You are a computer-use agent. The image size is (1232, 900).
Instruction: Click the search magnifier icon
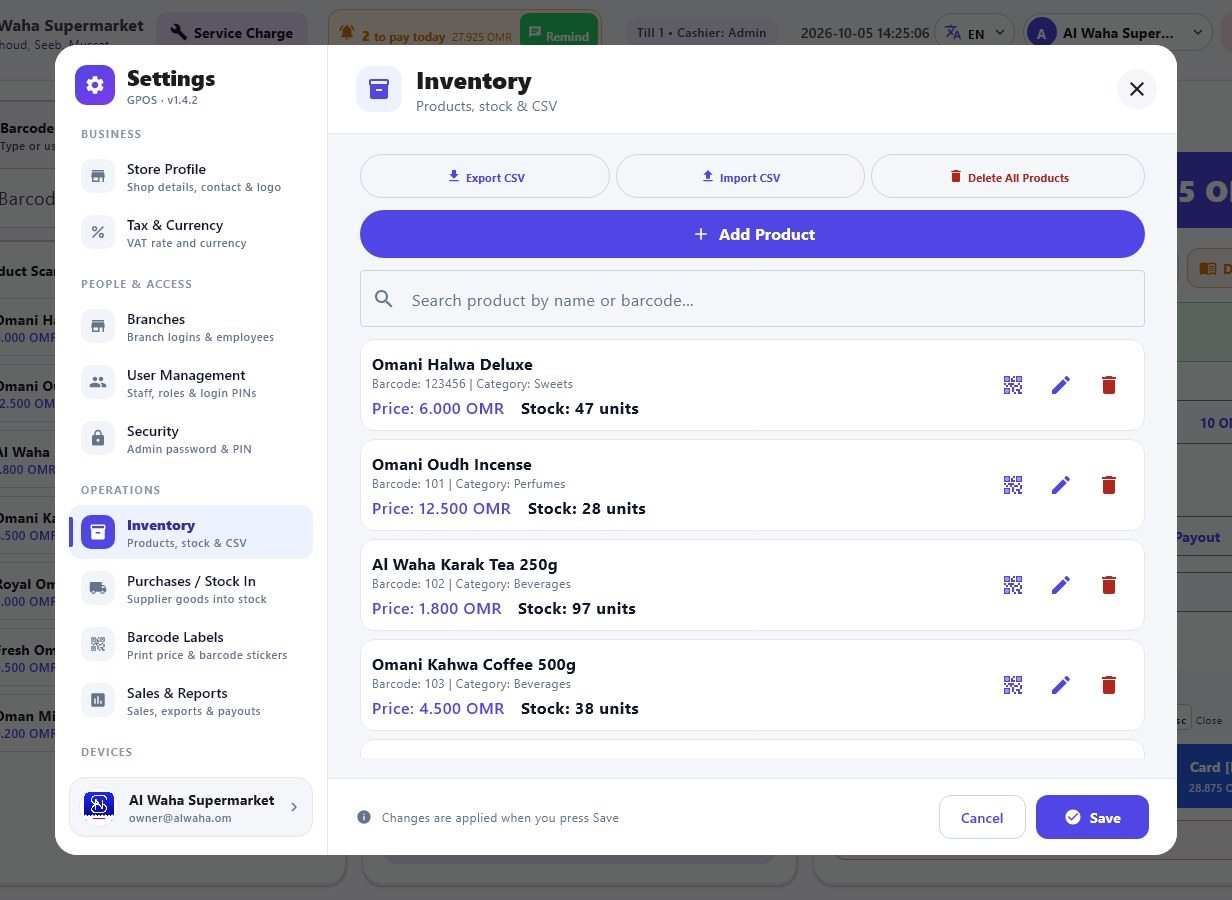point(383,299)
